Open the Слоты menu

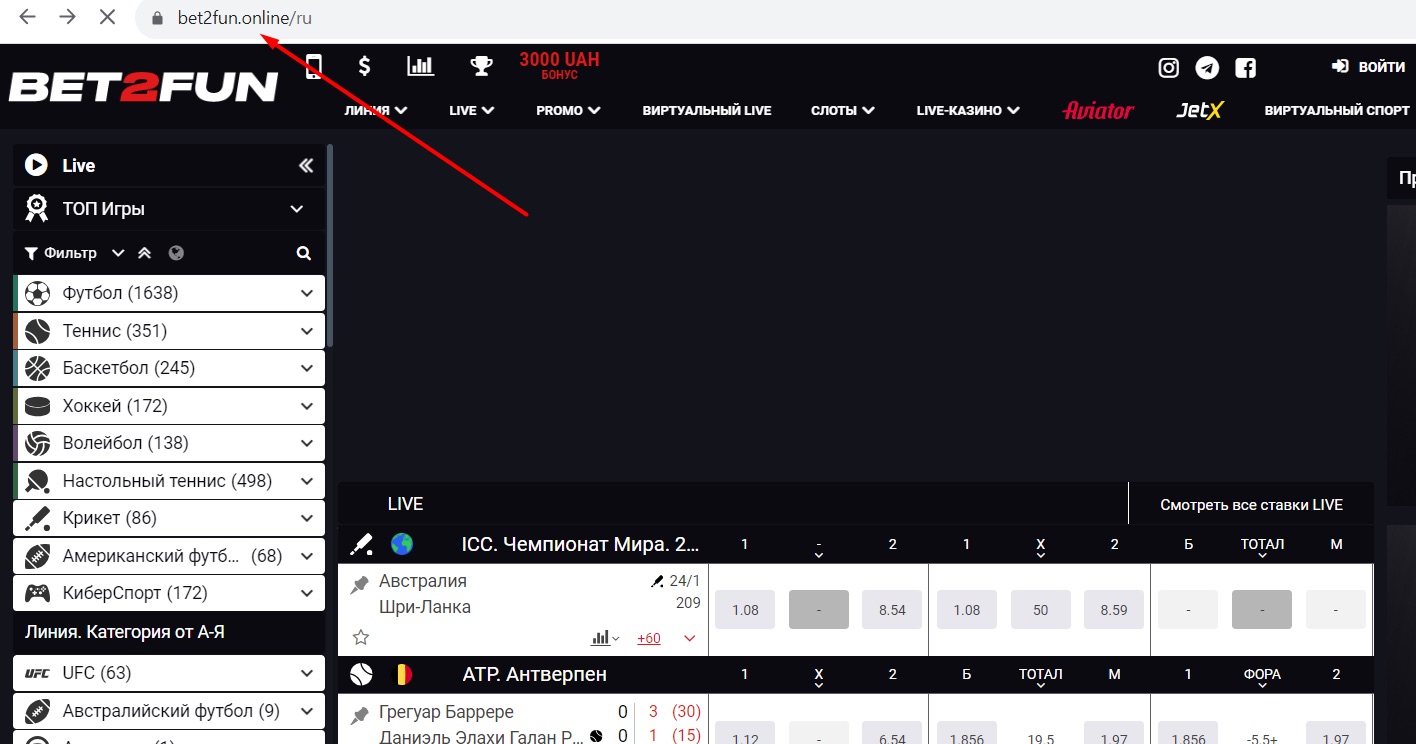843,110
